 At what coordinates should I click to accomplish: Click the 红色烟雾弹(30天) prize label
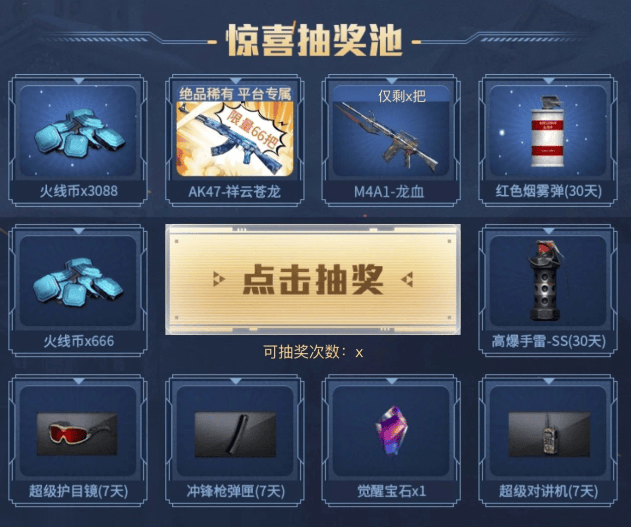click(549, 191)
